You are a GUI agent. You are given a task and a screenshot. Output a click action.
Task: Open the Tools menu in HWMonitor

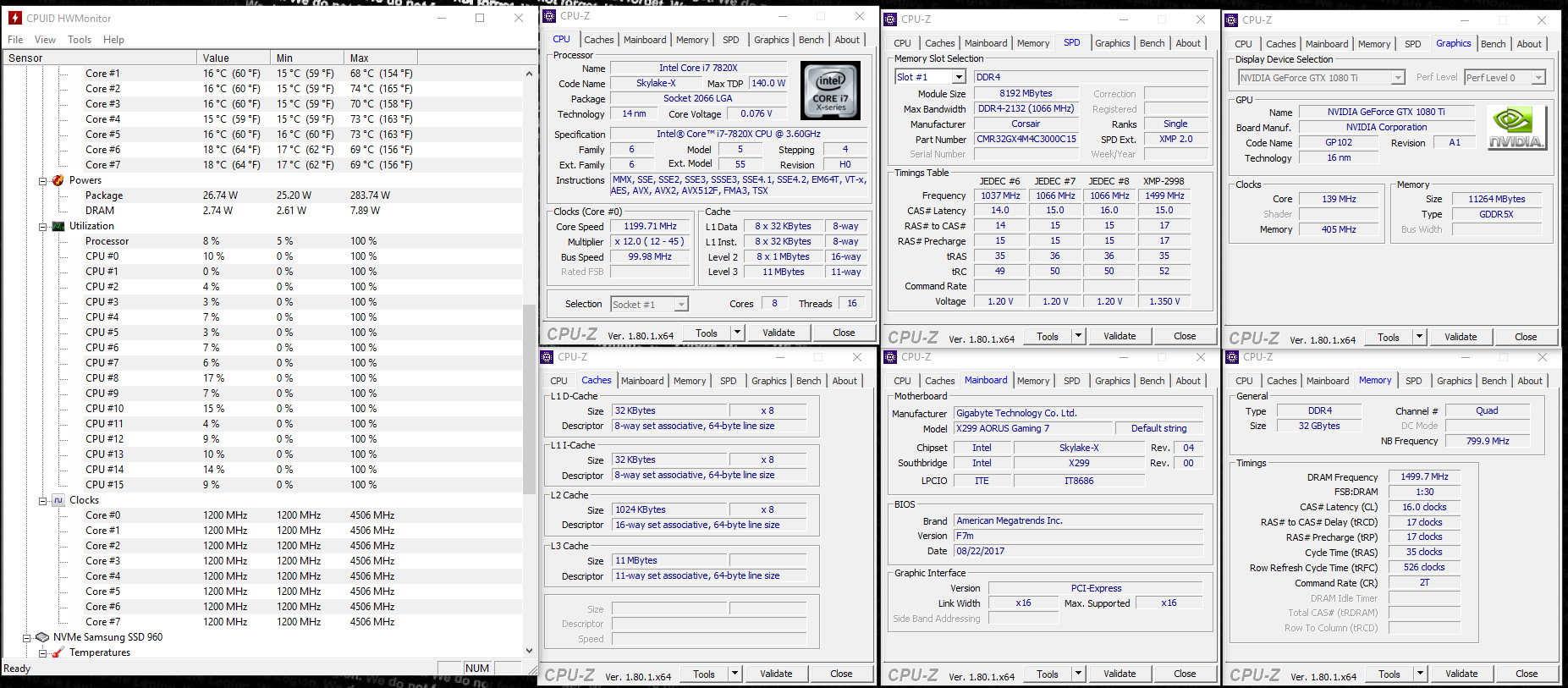tap(80, 40)
